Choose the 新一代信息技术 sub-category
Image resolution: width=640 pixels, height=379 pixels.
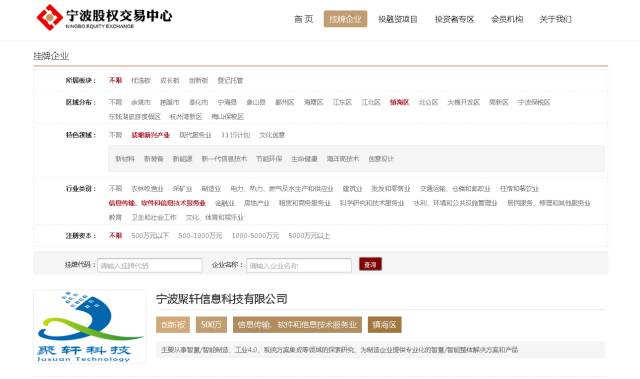[x=224, y=159]
